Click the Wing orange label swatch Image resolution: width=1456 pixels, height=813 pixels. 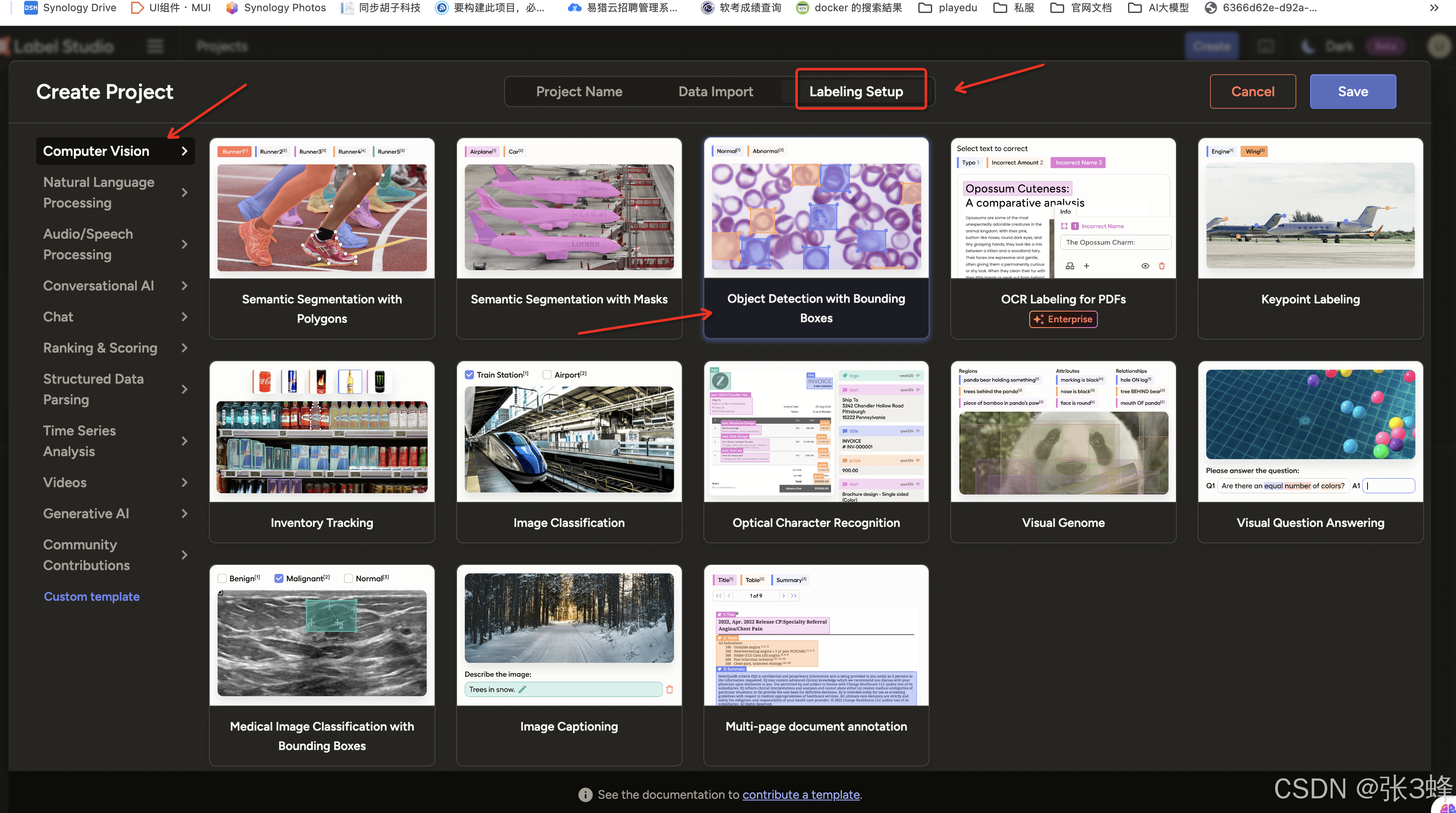1254,151
